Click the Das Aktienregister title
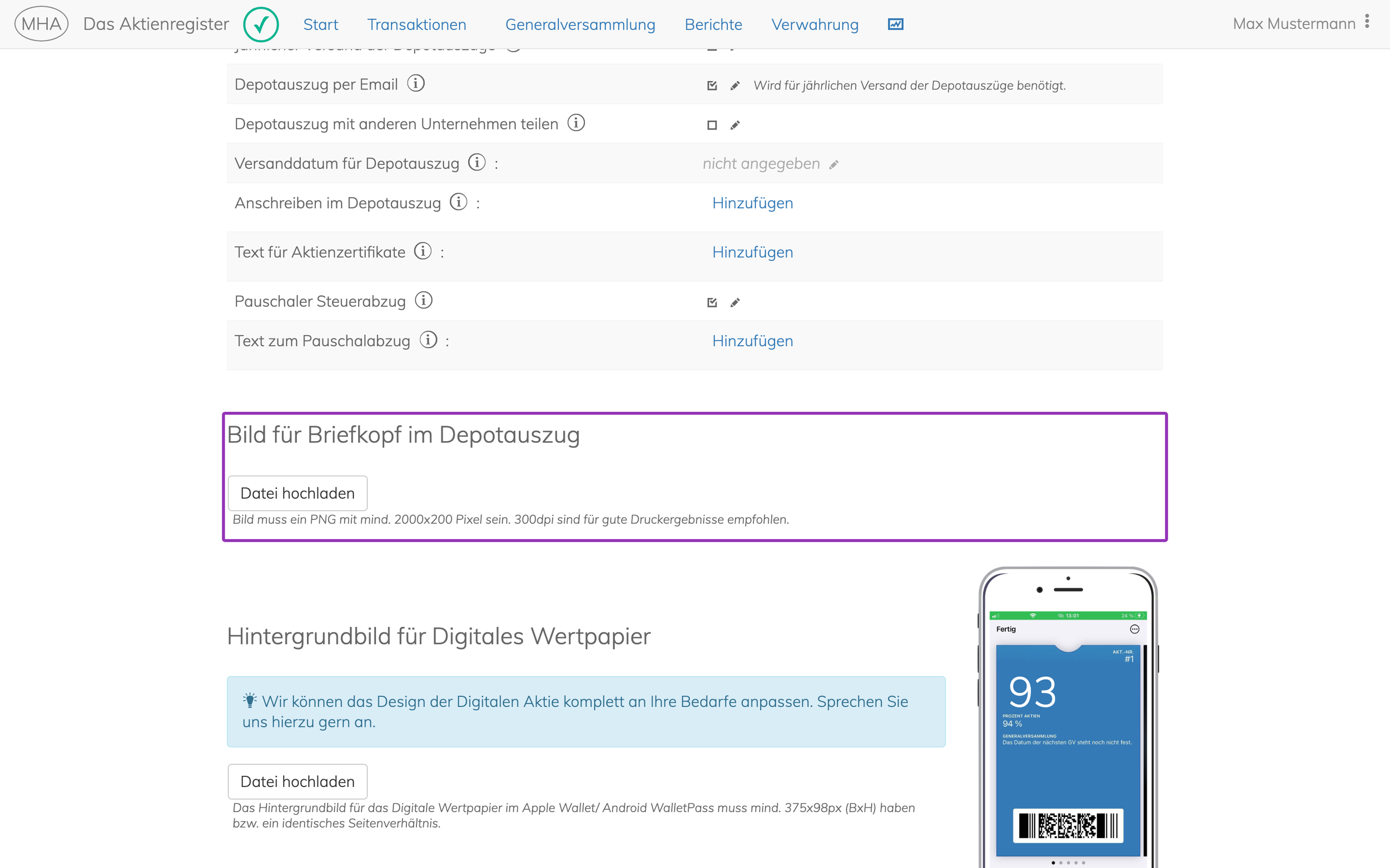Screen dimensions: 1390x868 coord(156,23)
